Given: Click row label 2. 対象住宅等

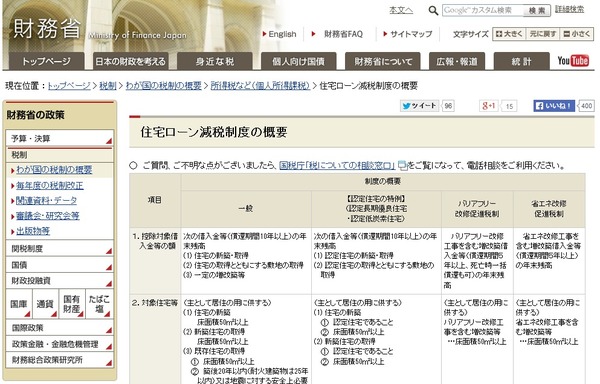Looking at the screenshot, I should coord(155,303).
